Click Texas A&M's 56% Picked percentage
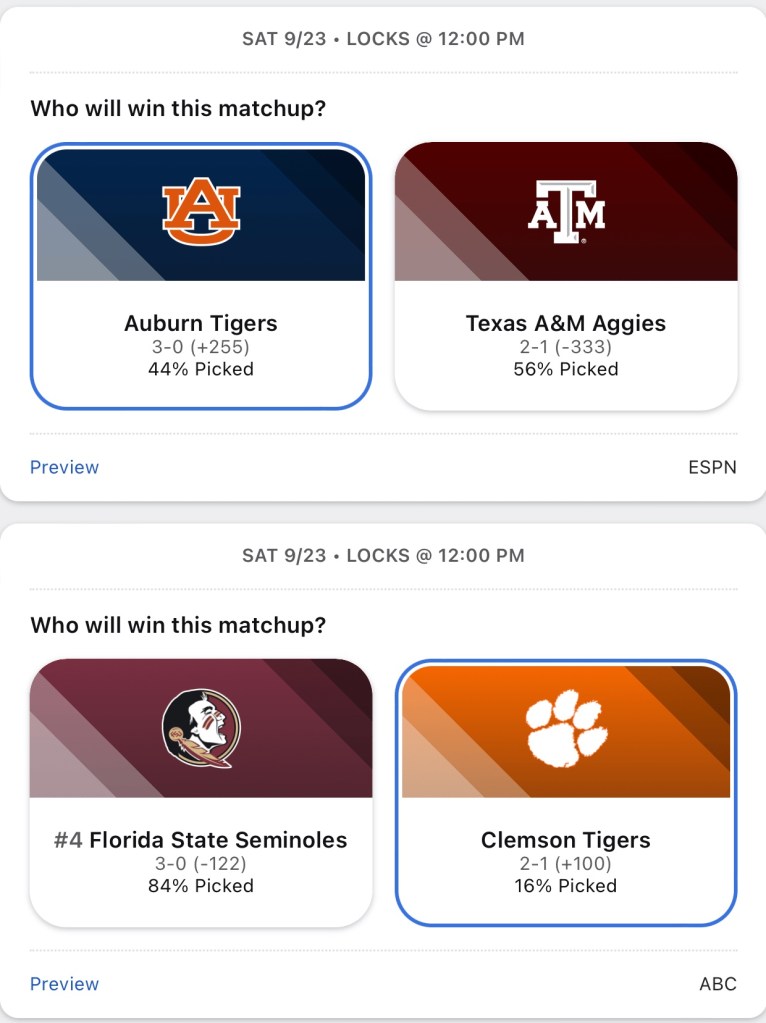The width and height of the screenshot is (766, 1023). [566, 369]
